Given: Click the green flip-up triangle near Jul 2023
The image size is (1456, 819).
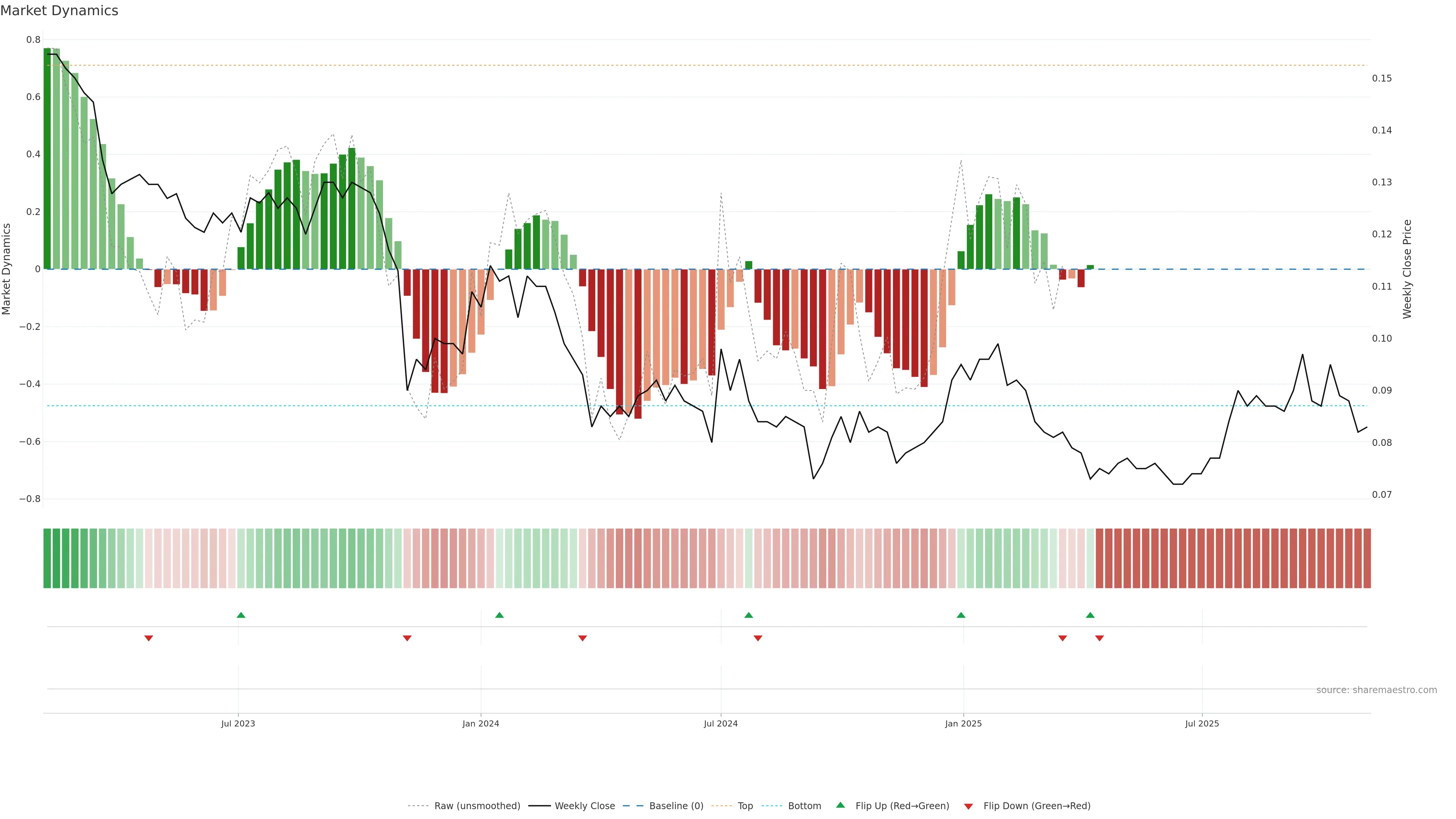Looking at the screenshot, I should click(x=241, y=615).
